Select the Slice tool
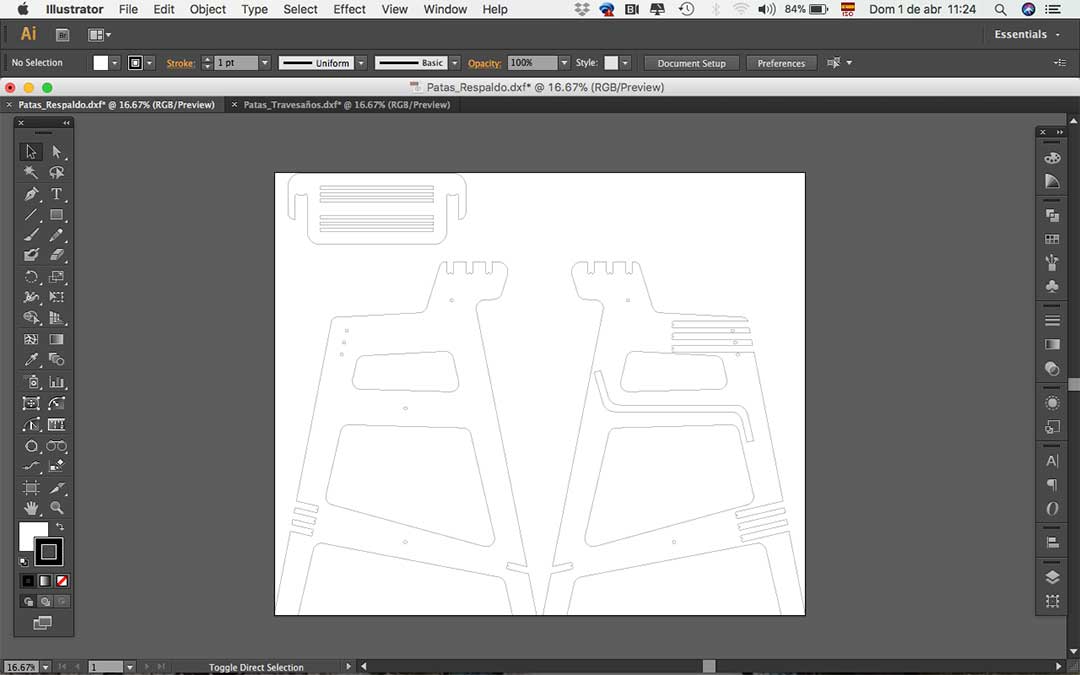 pos(56,488)
